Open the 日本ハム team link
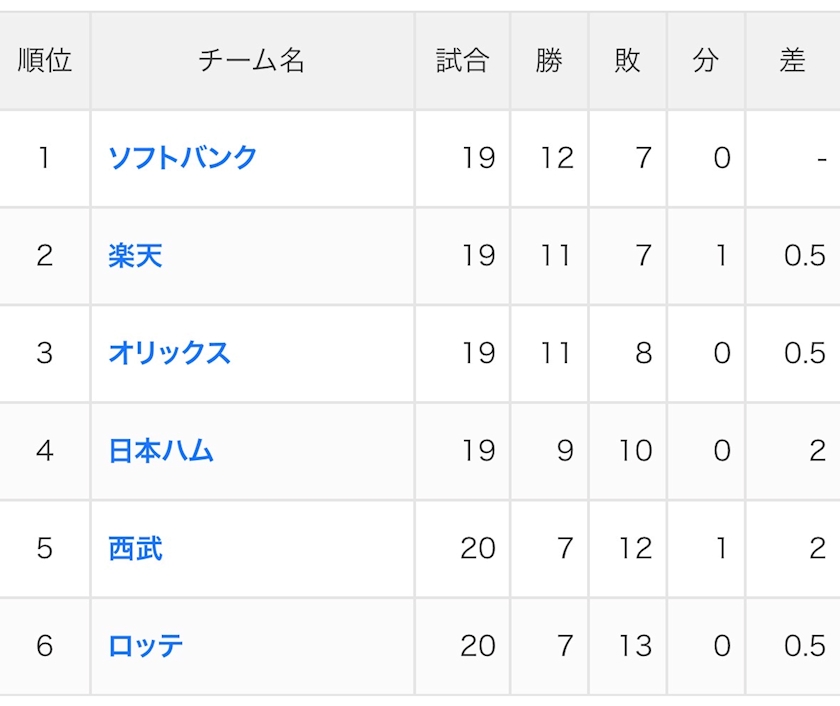 click(161, 450)
